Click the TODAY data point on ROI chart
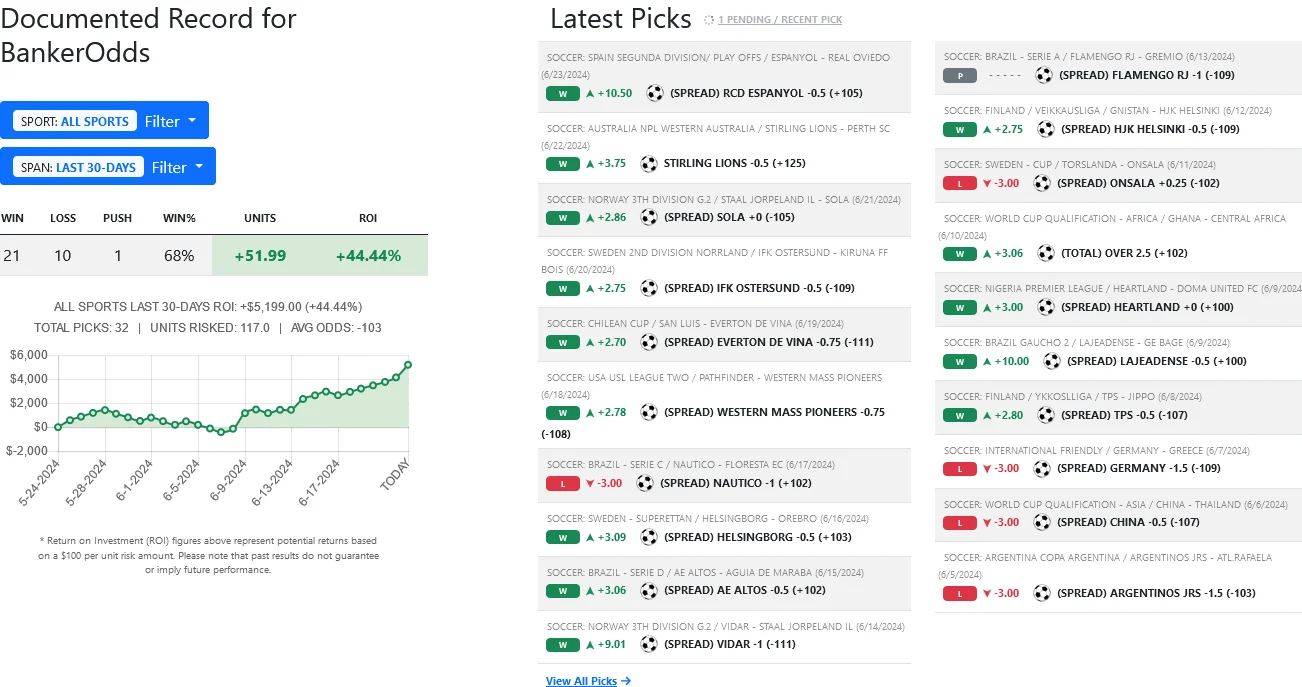 [408, 365]
